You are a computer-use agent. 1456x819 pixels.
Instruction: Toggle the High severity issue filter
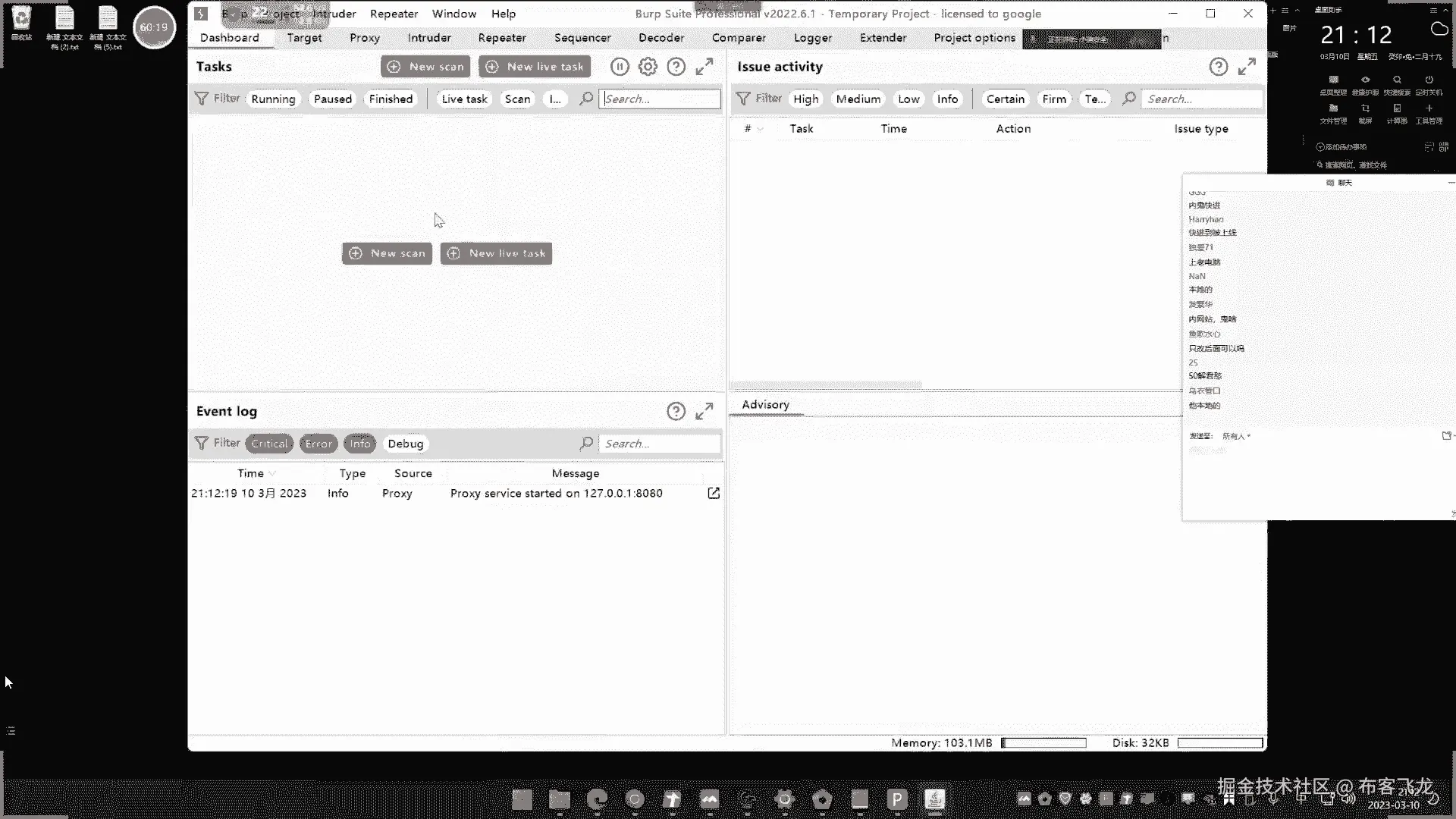pos(805,99)
